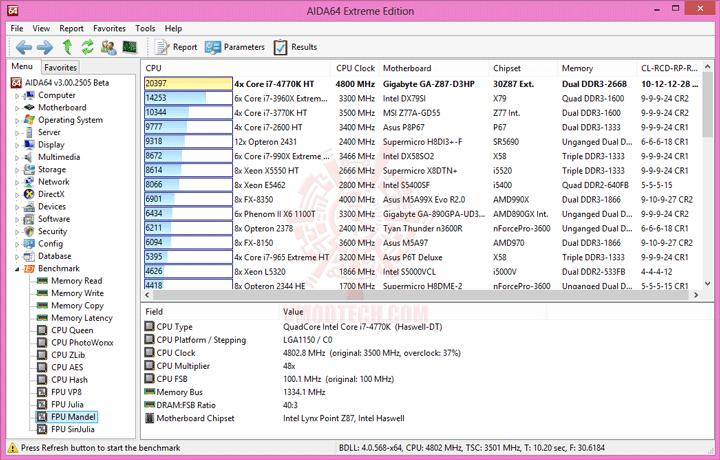The width and height of the screenshot is (720, 460).
Task: Switch to the Menu tab
Action: (22, 67)
